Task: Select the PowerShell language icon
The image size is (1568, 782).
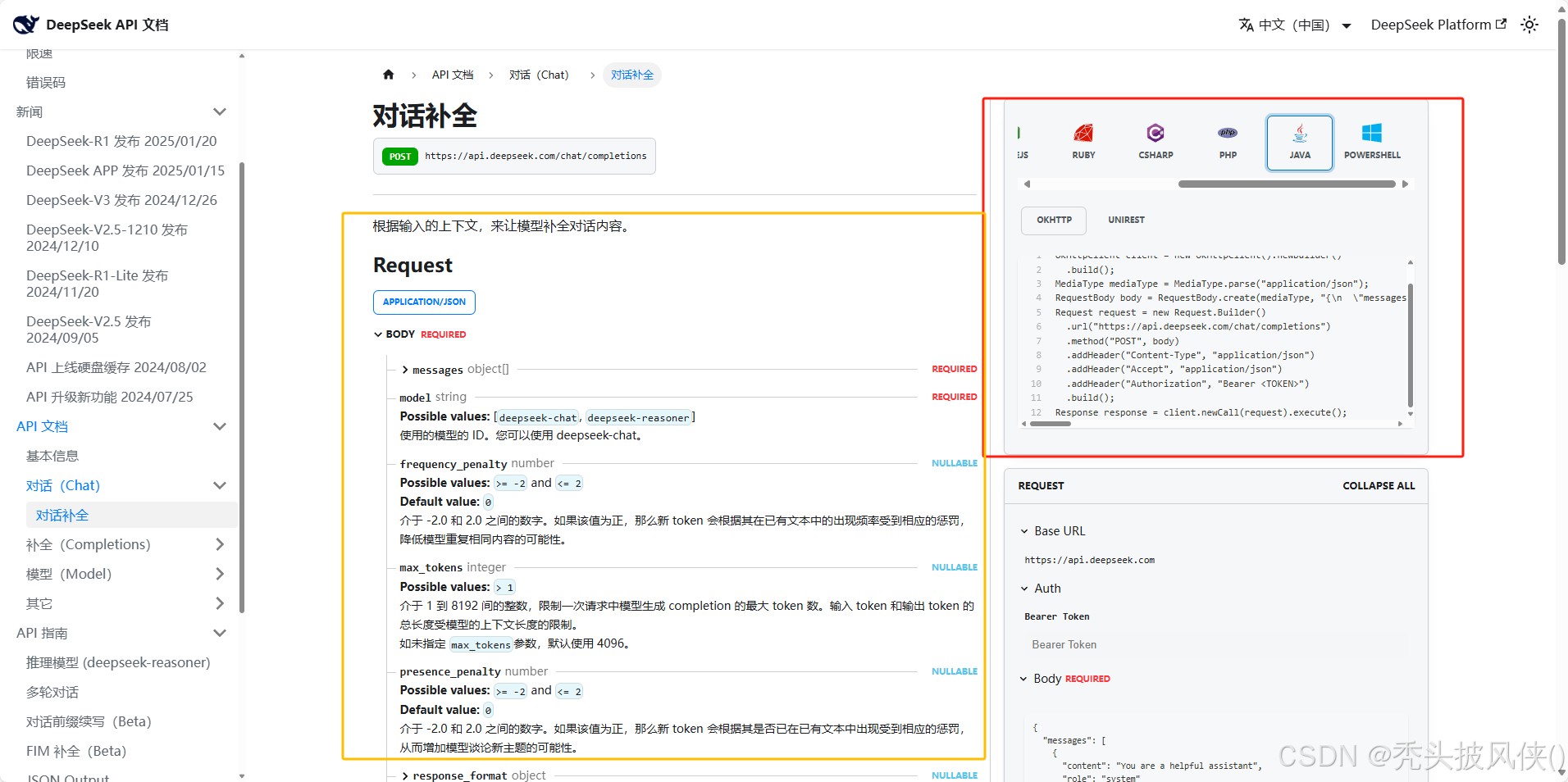Action: click(x=1372, y=142)
